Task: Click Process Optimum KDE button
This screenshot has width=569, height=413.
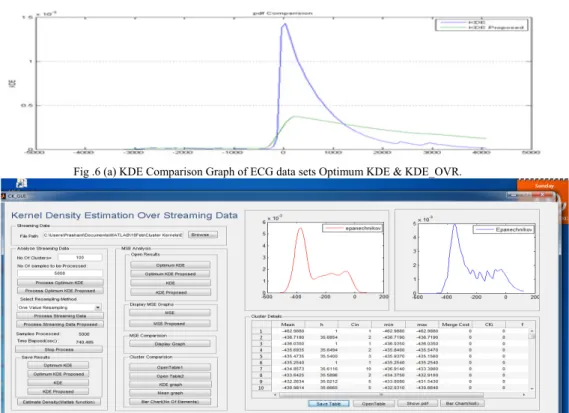Action: 60,282
